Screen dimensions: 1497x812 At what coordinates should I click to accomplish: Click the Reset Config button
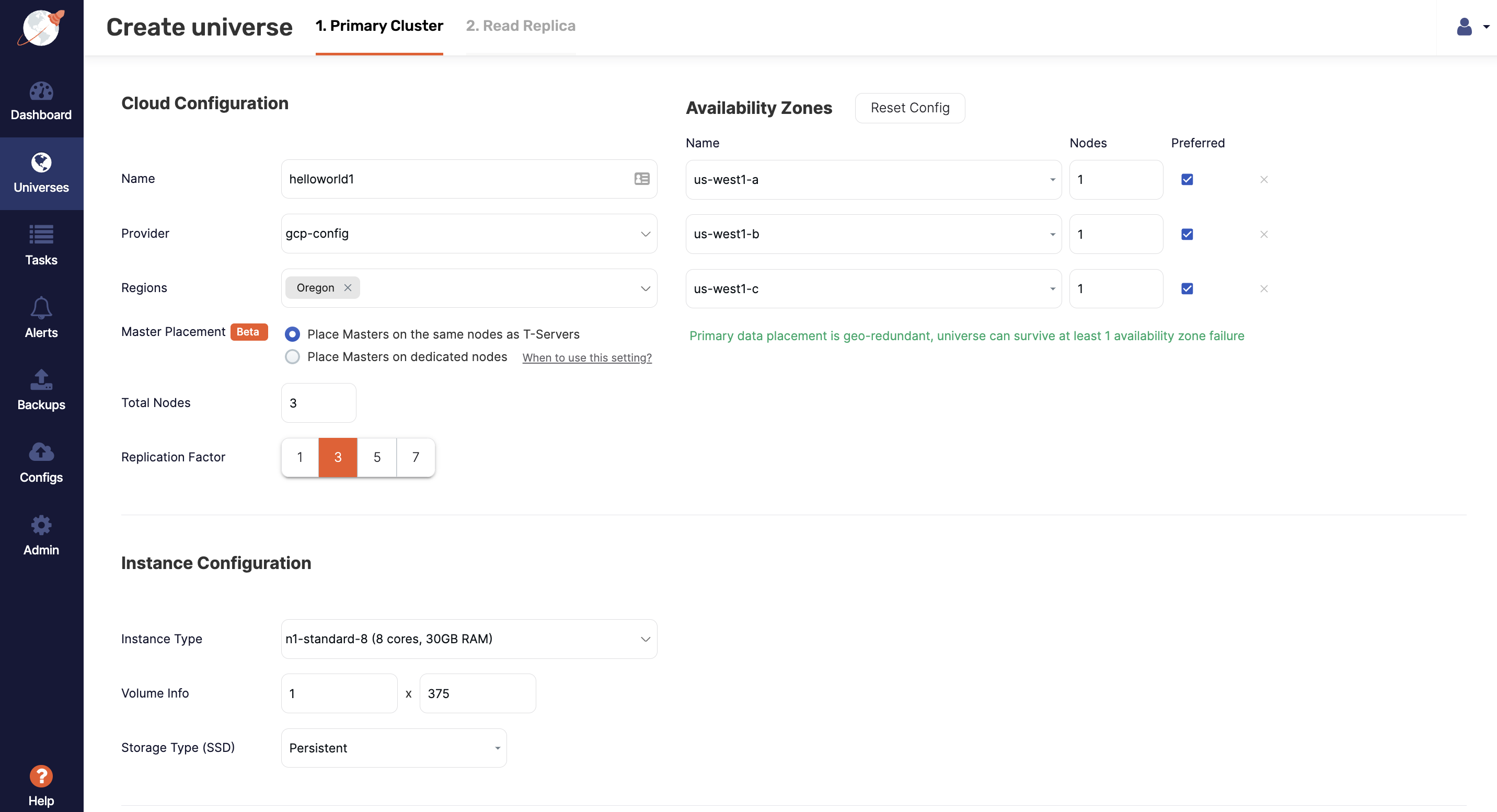909,108
